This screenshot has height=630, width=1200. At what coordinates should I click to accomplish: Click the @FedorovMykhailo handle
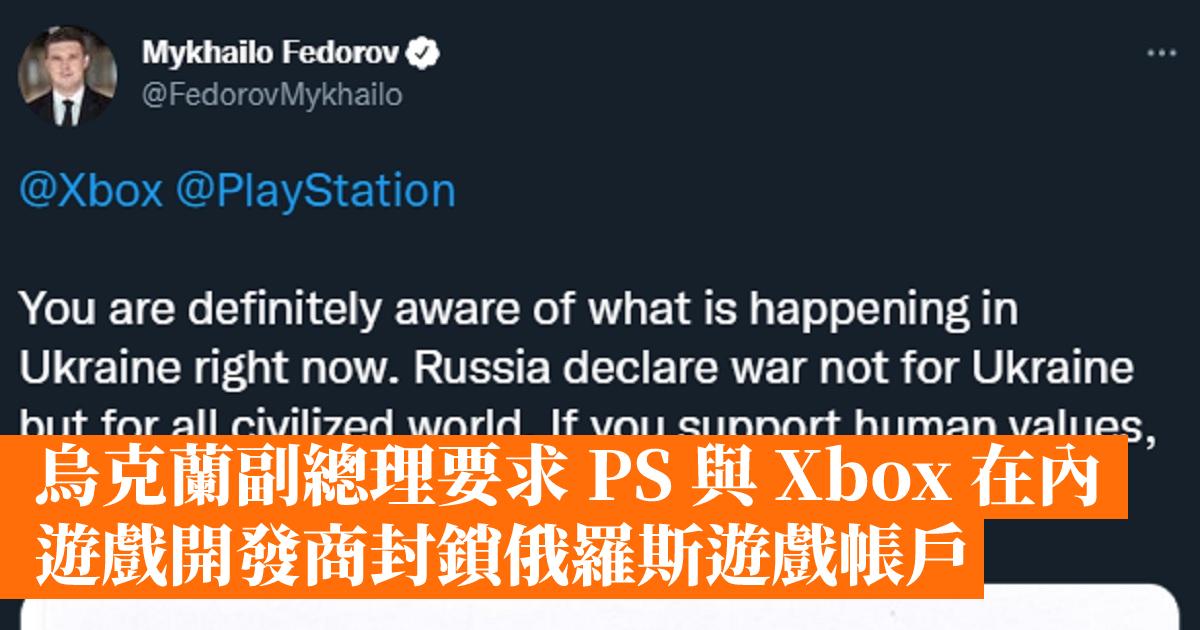point(273,95)
